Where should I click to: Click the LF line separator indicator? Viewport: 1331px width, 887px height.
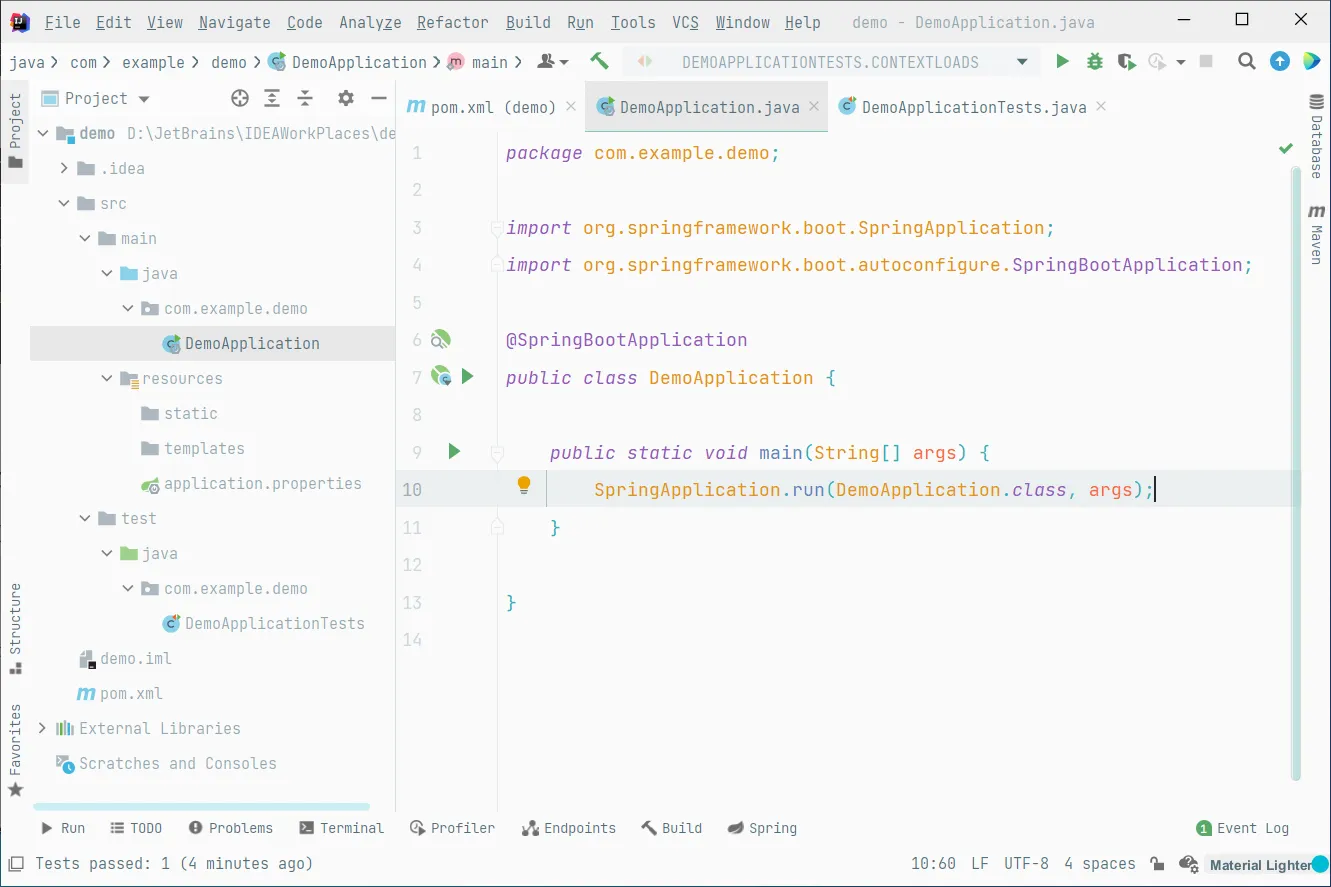(x=979, y=863)
